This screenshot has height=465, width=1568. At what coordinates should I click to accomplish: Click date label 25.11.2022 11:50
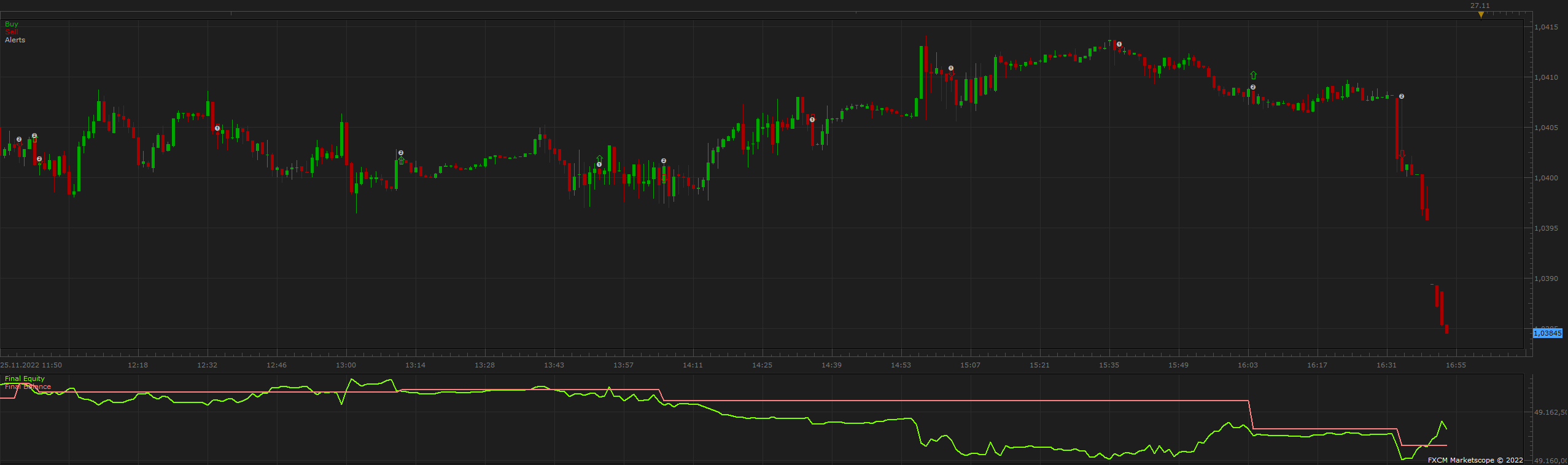click(x=31, y=365)
